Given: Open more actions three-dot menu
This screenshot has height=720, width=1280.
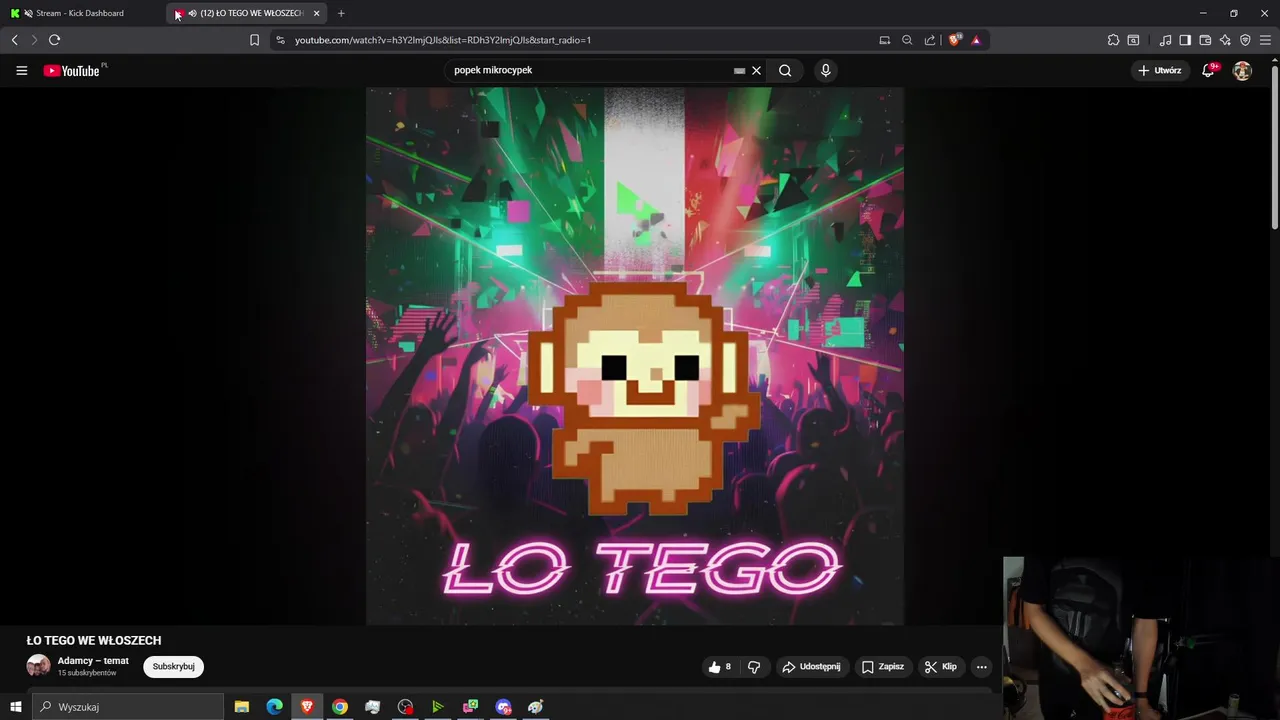Looking at the screenshot, I should (x=981, y=667).
